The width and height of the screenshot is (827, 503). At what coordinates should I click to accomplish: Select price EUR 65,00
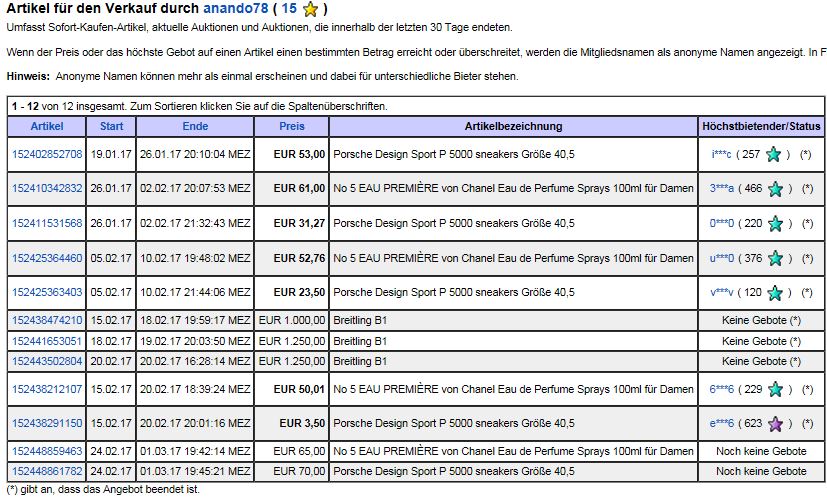tap(299, 451)
